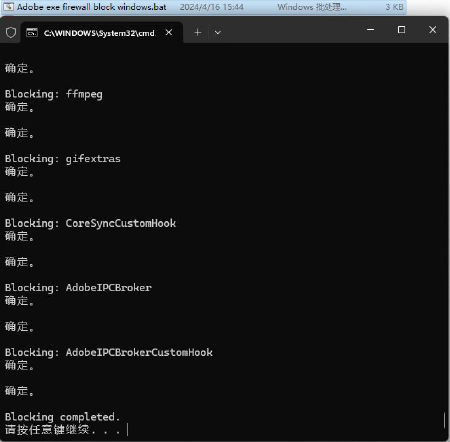Click the Windows file type cell in Explorer

tap(312, 7)
